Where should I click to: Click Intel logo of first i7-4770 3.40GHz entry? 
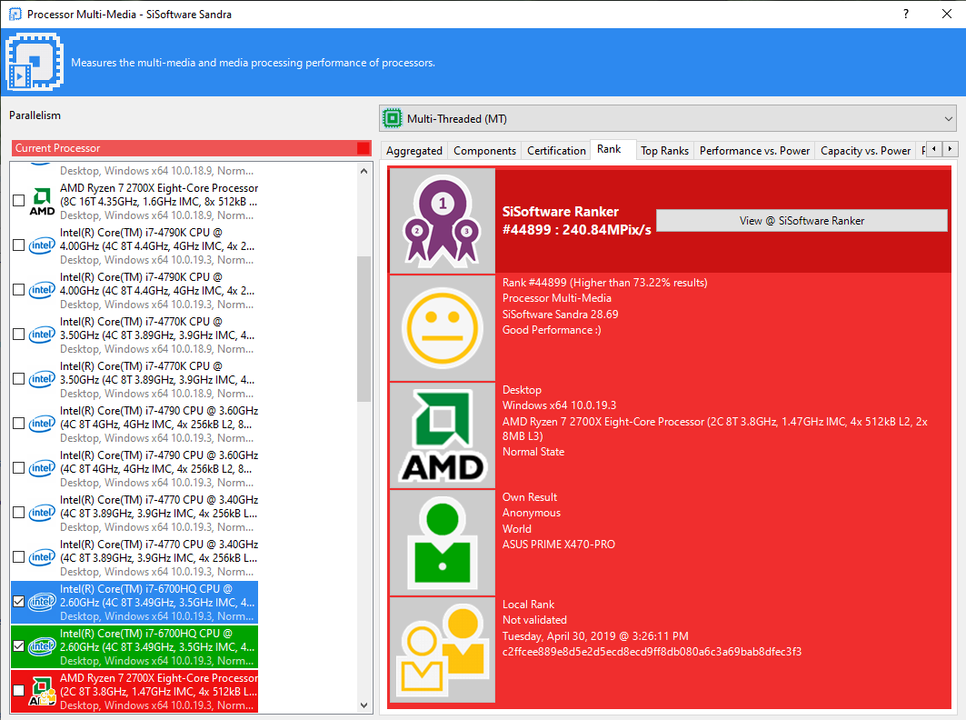pyautogui.click(x=42, y=512)
